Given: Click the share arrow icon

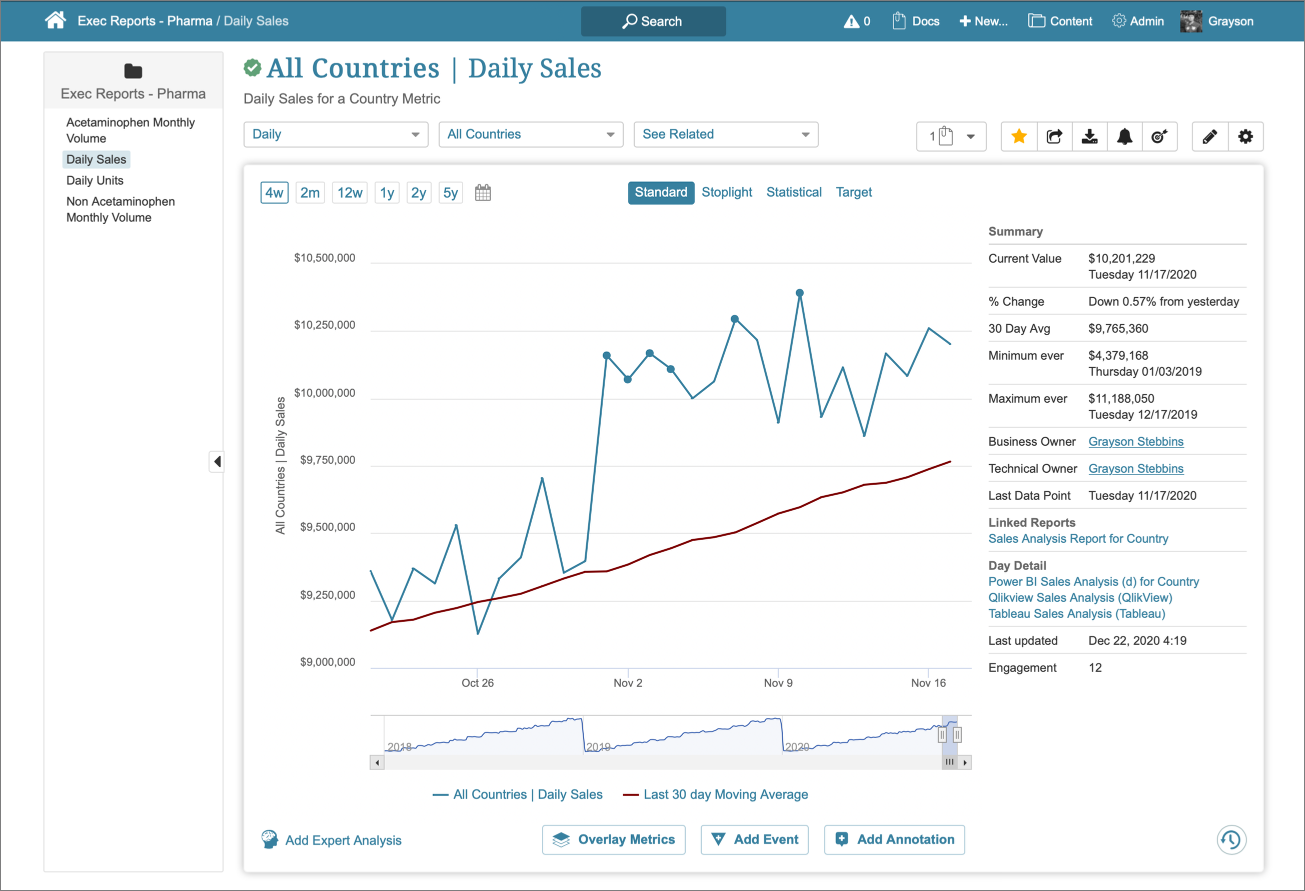Looking at the screenshot, I should click(1054, 137).
